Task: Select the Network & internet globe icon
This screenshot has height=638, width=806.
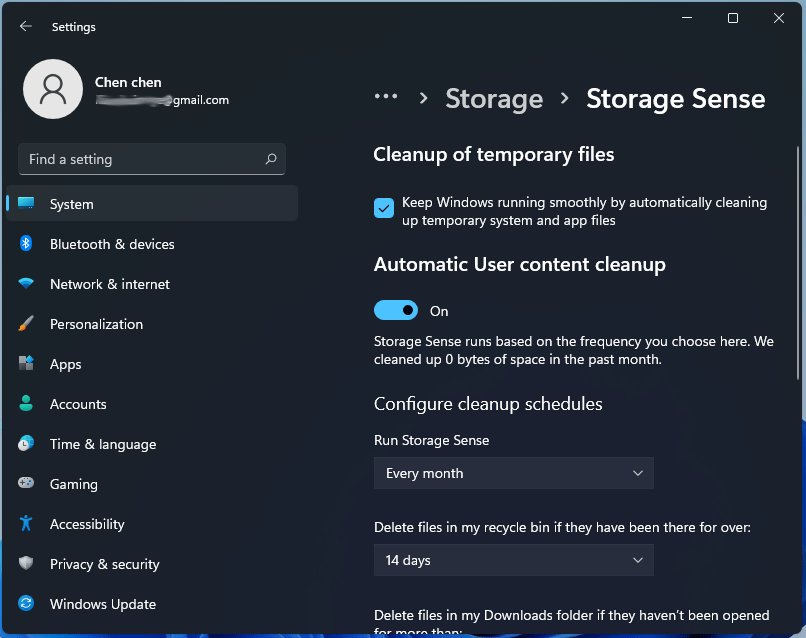Action: (25, 284)
